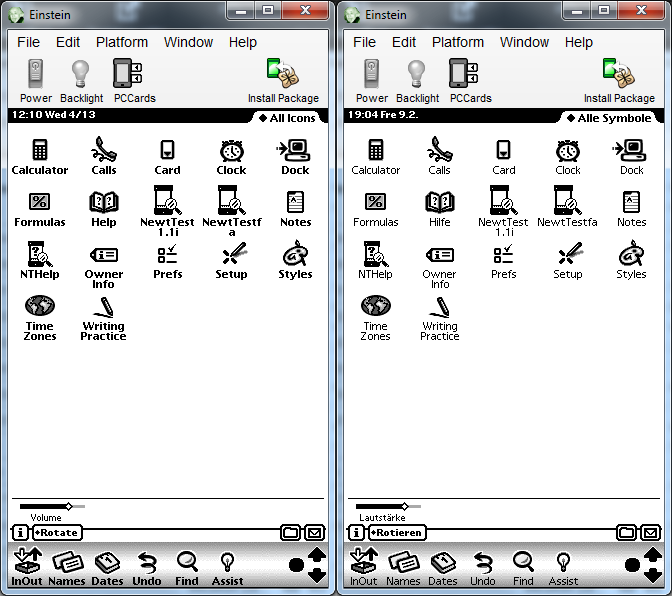Open Setup in the left Einstein window

pos(231,261)
